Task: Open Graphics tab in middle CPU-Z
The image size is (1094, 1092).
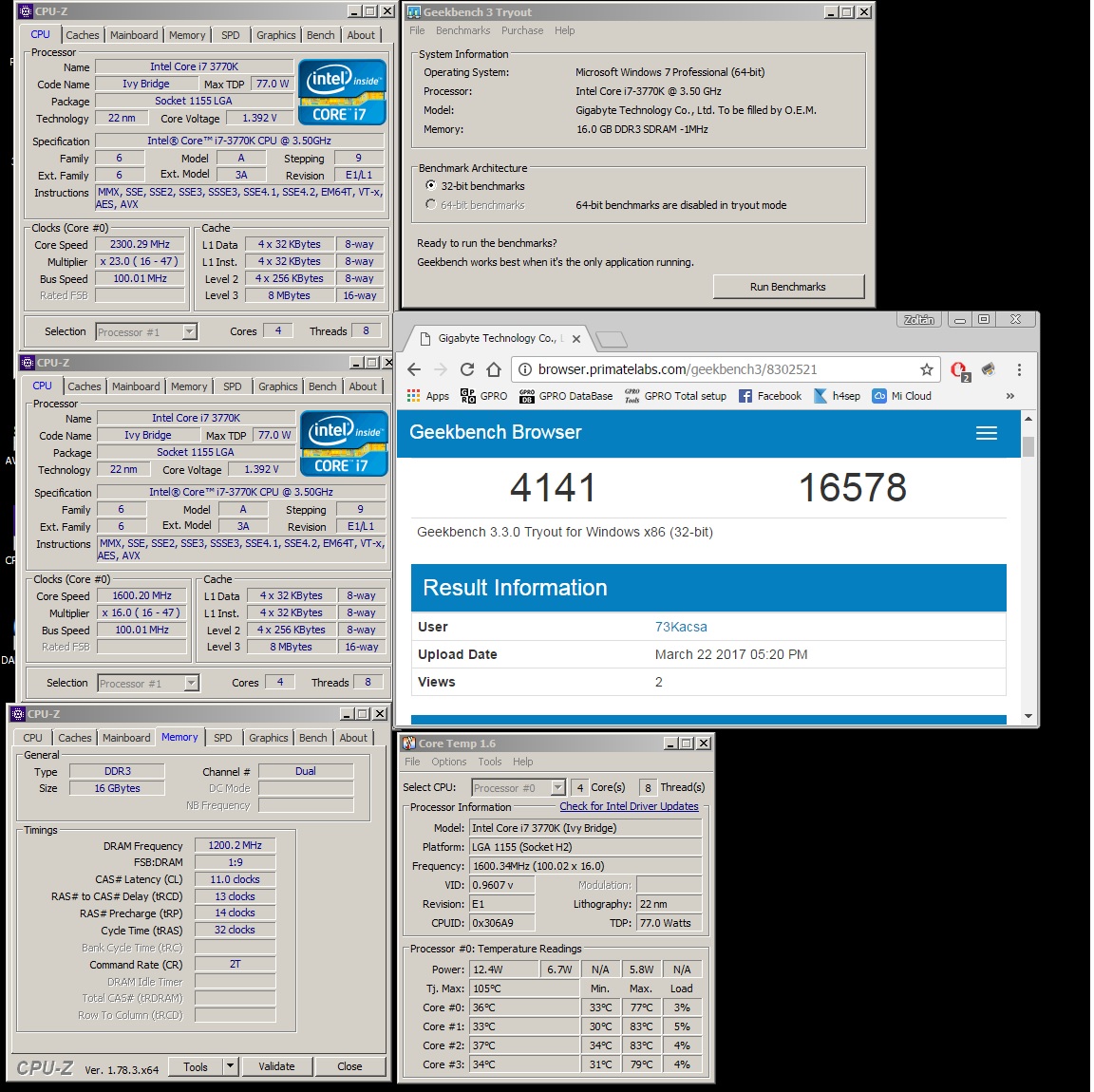Action: coord(277,386)
